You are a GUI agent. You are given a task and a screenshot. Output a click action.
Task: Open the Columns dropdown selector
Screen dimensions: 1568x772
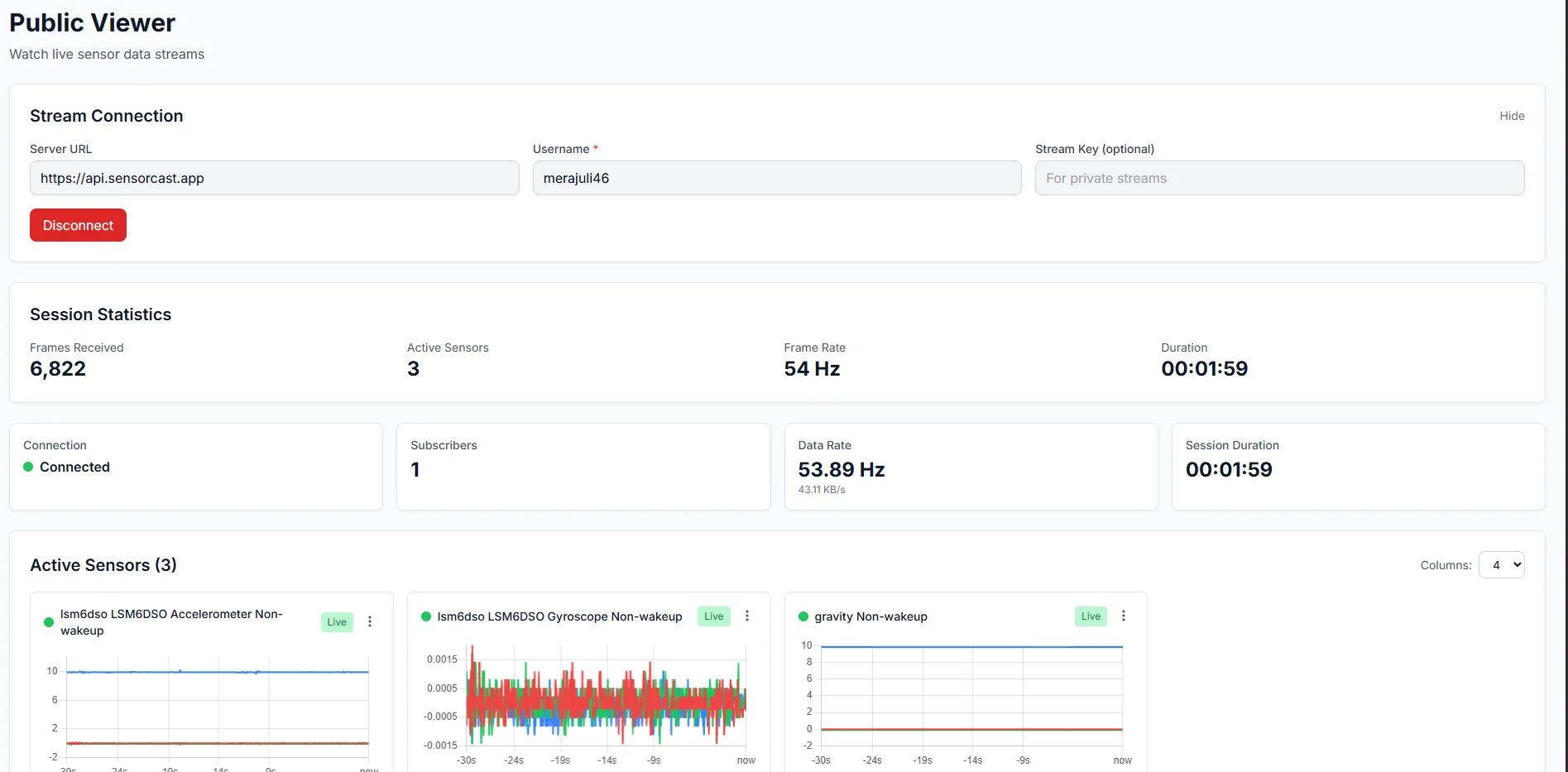click(1501, 565)
